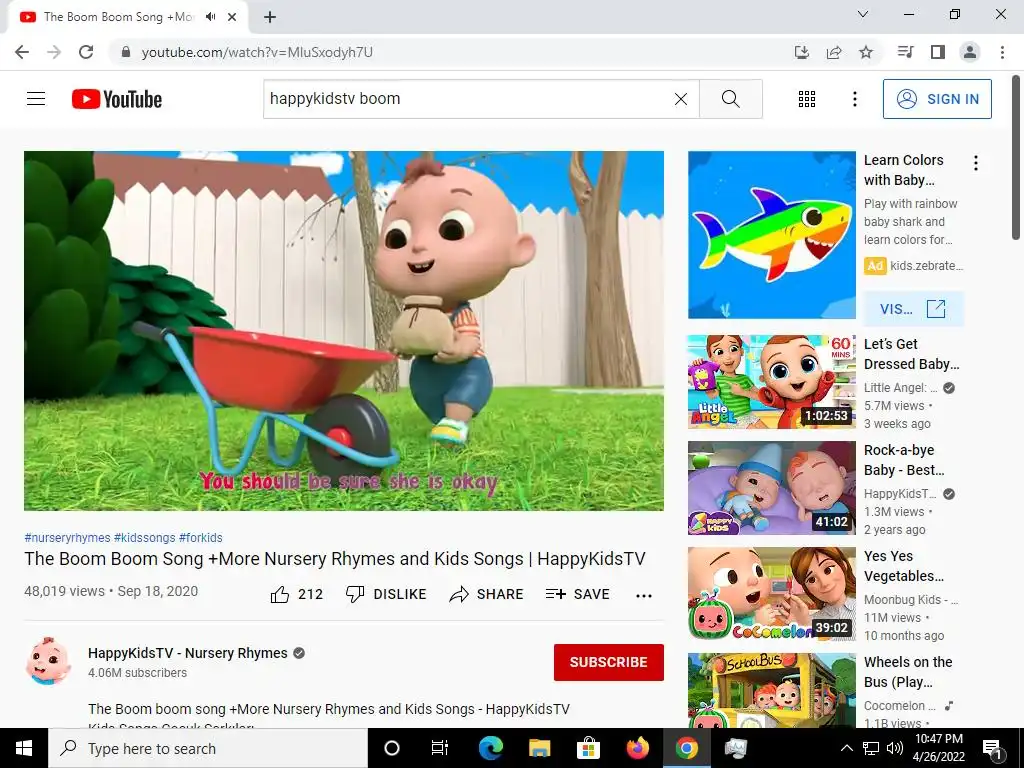Click the #nurseryrhymes hashtag
1024x768 pixels.
tap(67, 537)
